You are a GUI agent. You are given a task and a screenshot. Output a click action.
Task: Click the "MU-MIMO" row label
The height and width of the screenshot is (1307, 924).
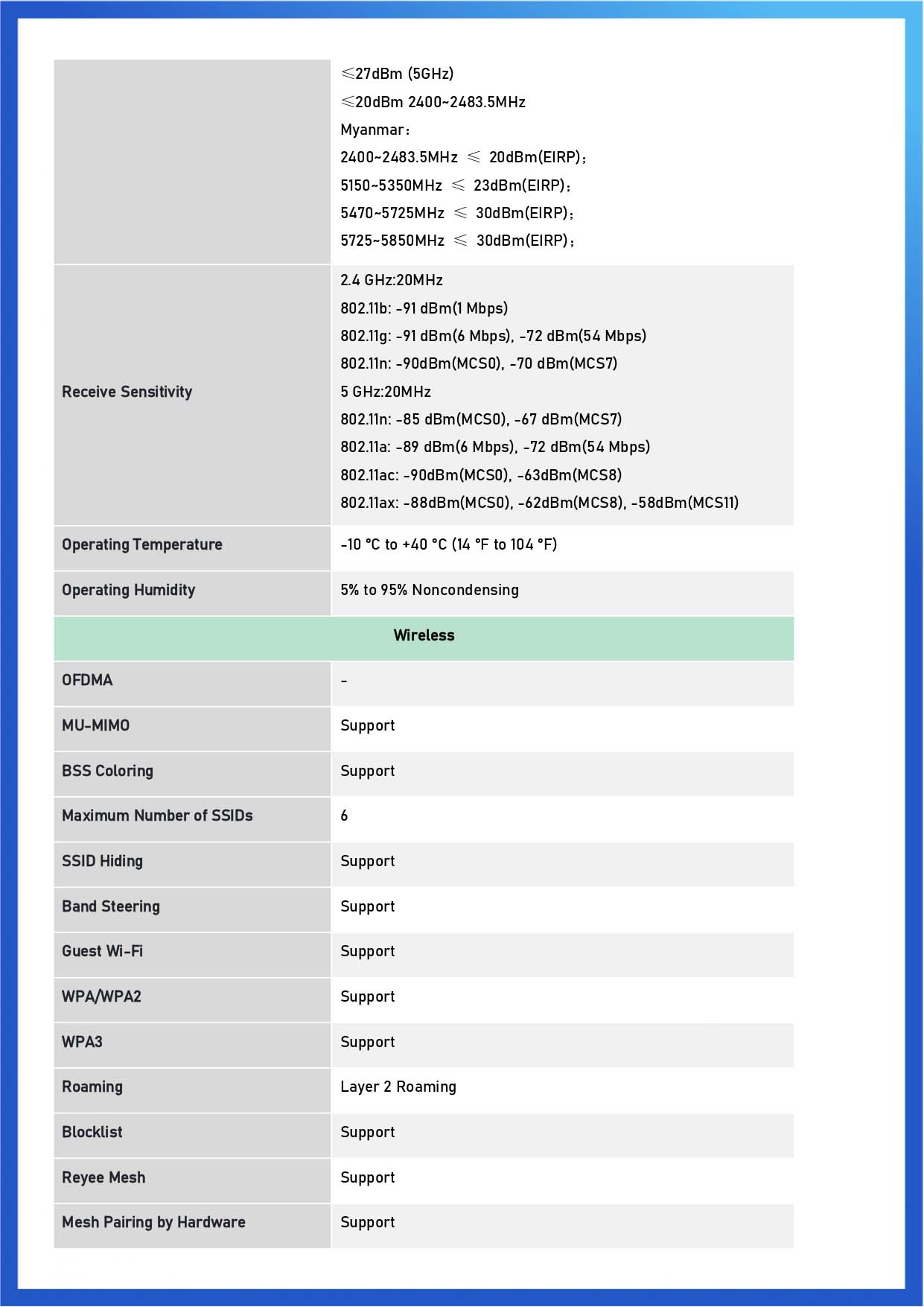click(x=95, y=725)
